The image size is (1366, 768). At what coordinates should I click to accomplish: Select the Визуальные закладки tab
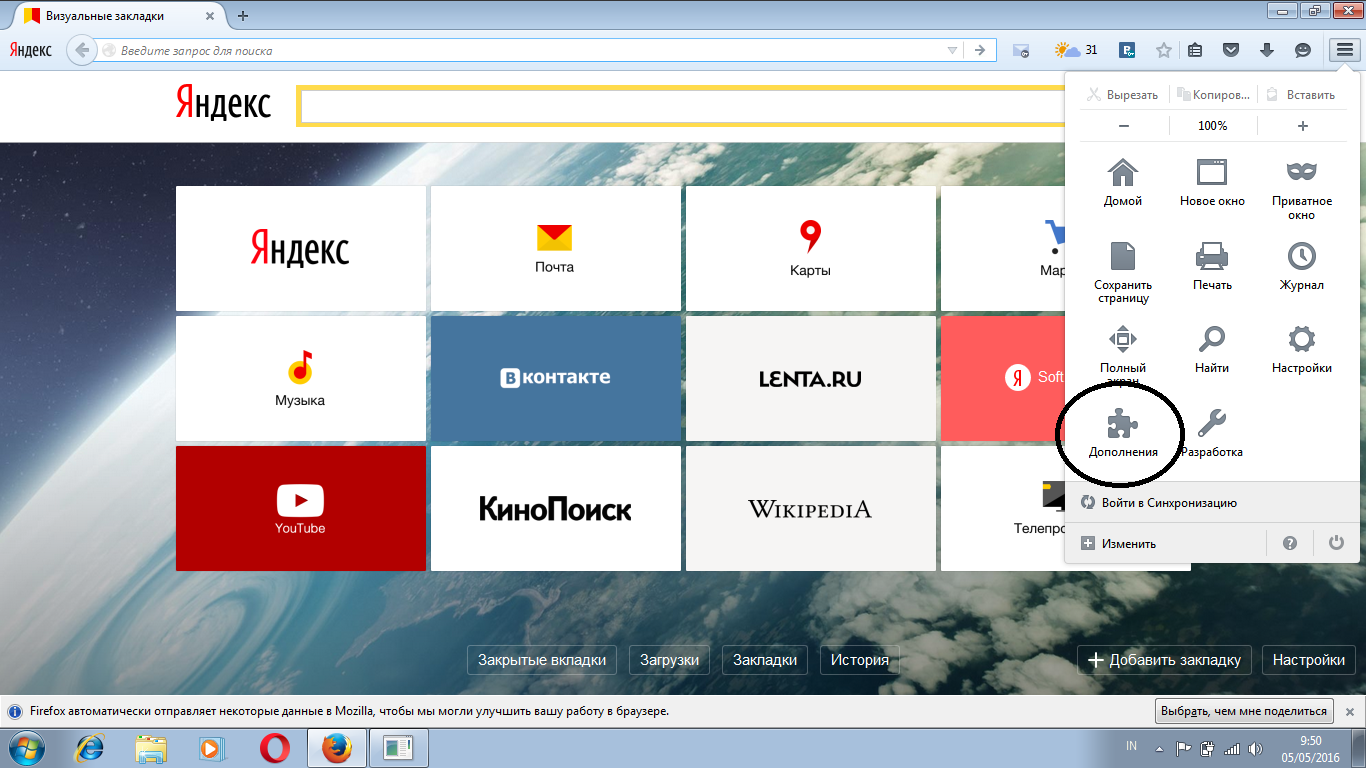(x=118, y=16)
